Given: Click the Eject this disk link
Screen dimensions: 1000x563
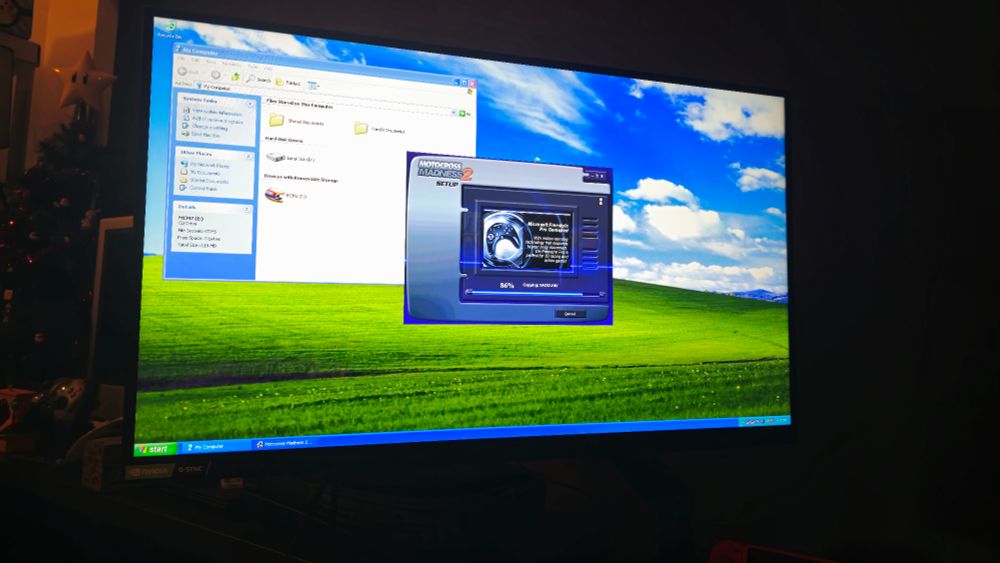Looking at the screenshot, I should click(202, 135).
